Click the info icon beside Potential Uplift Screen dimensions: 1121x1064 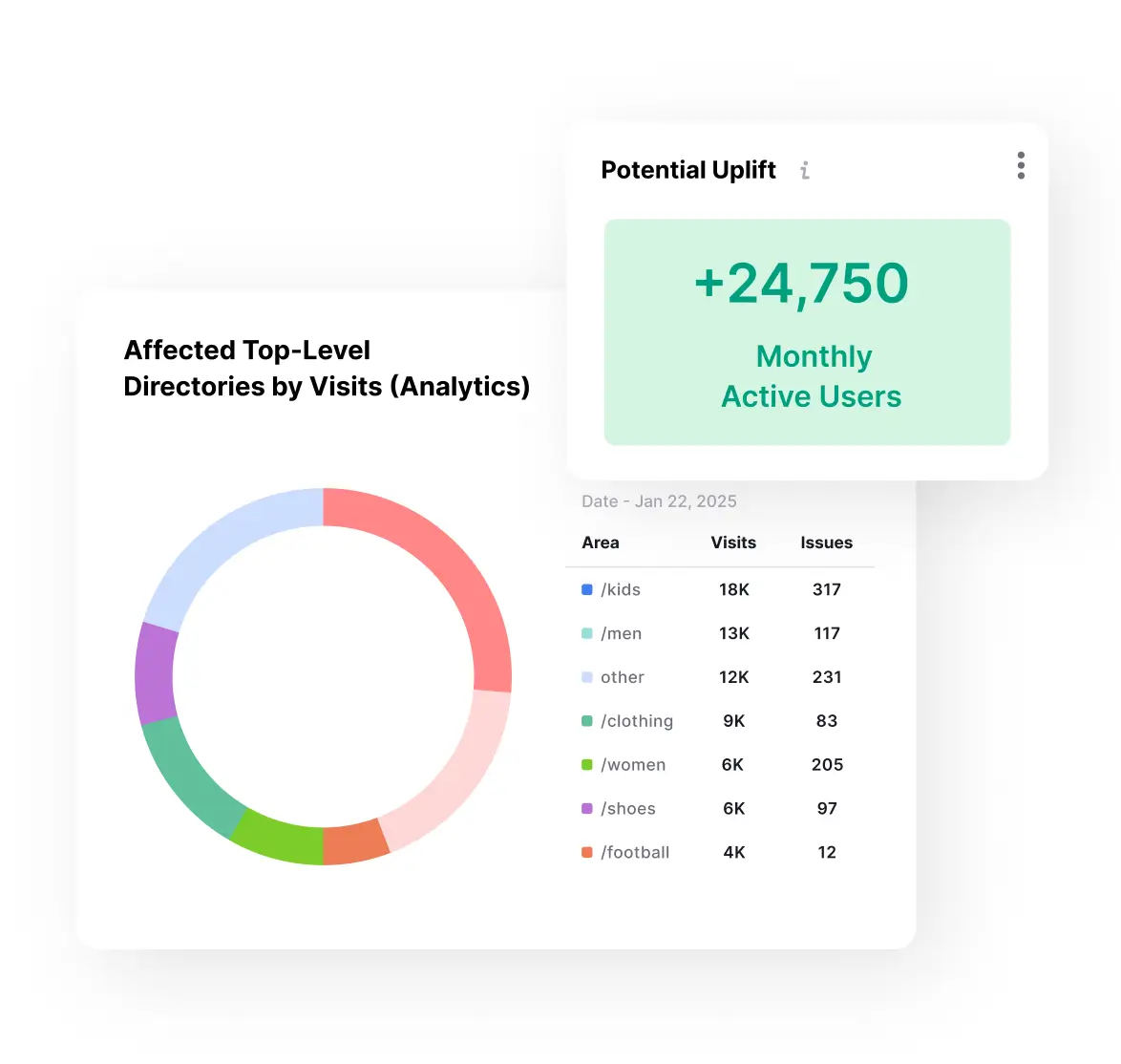[805, 170]
